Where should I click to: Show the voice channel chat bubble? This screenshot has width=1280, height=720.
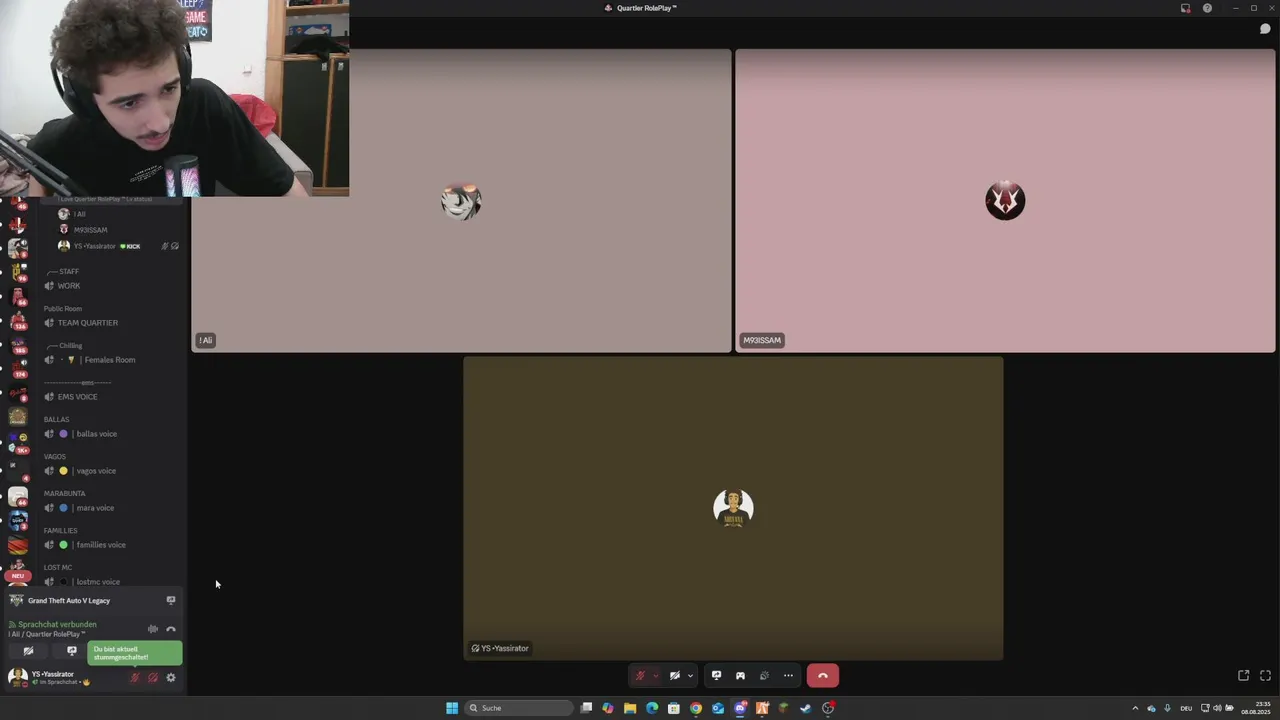pyautogui.click(x=1265, y=29)
